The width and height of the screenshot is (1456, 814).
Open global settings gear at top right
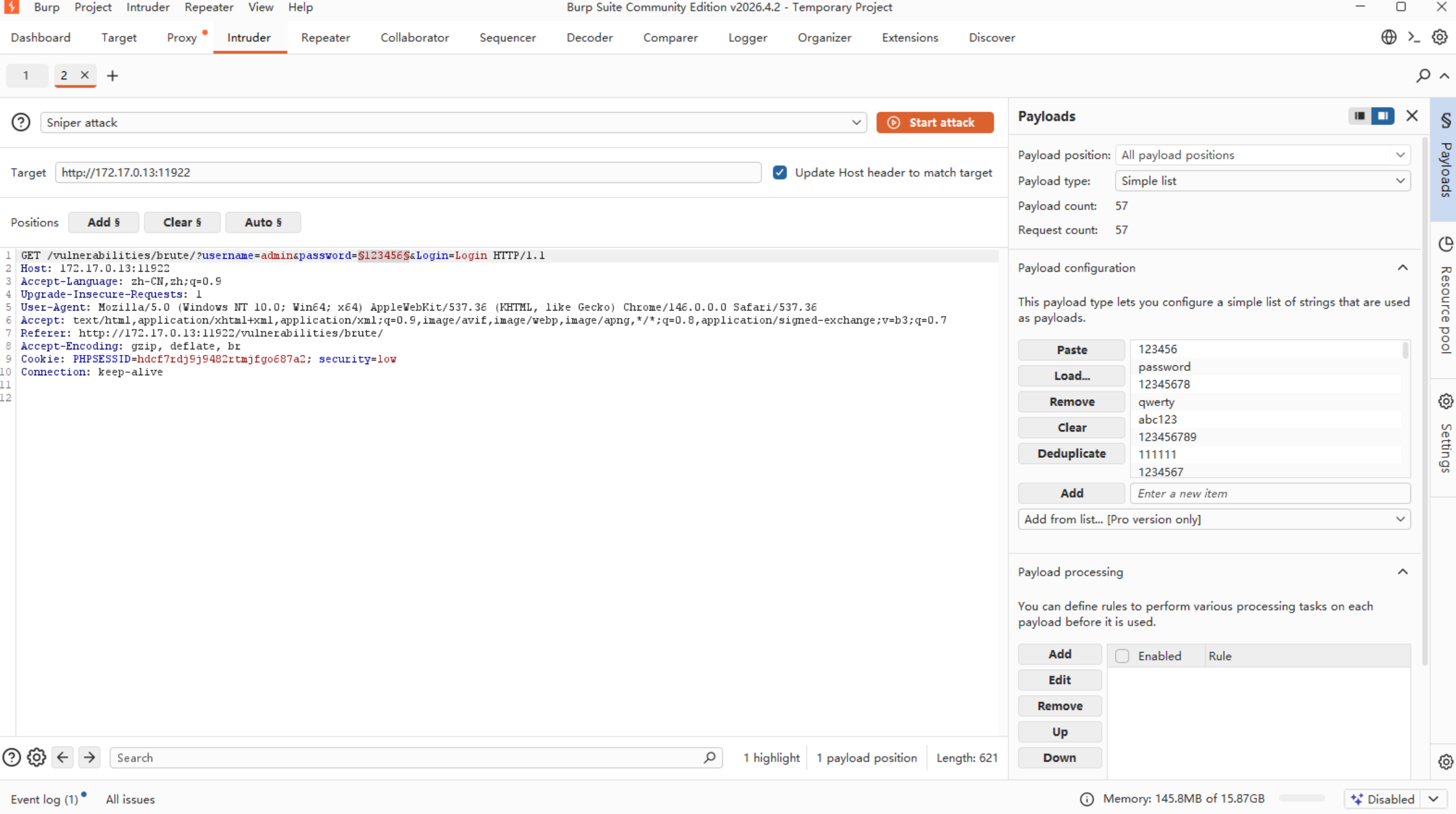point(1439,37)
